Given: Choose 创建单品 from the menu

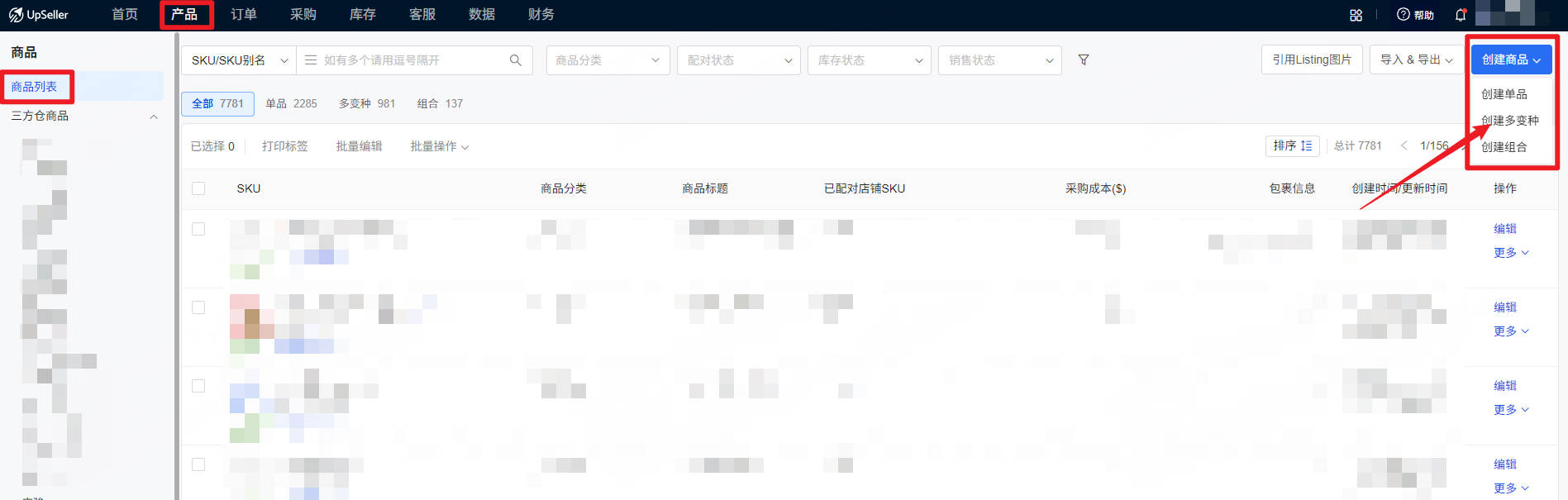Looking at the screenshot, I should click(1504, 94).
